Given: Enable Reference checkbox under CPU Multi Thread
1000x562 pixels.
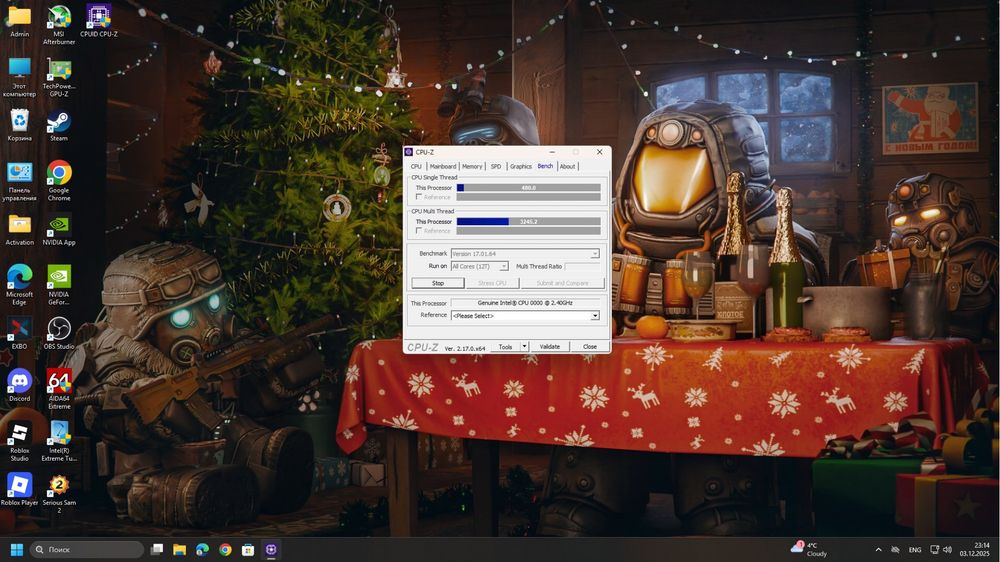Looking at the screenshot, I should click(419, 231).
